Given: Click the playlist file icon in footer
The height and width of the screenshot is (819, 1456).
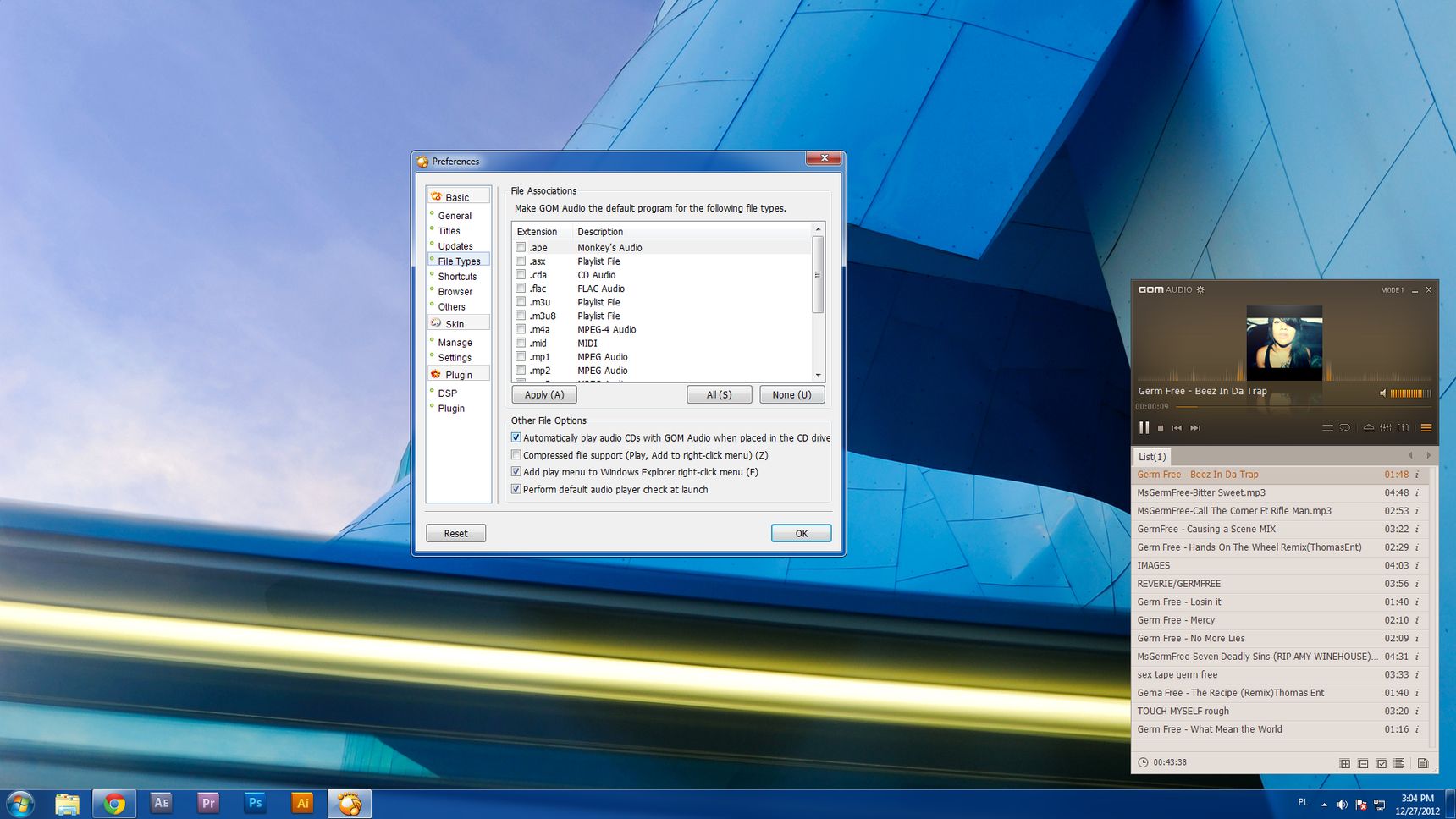Looking at the screenshot, I should point(1423,763).
